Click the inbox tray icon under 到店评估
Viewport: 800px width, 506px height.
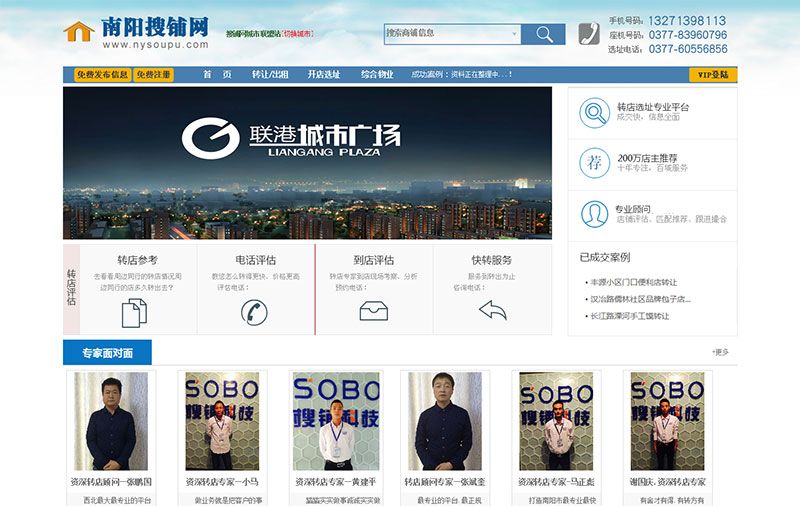[373, 311]
